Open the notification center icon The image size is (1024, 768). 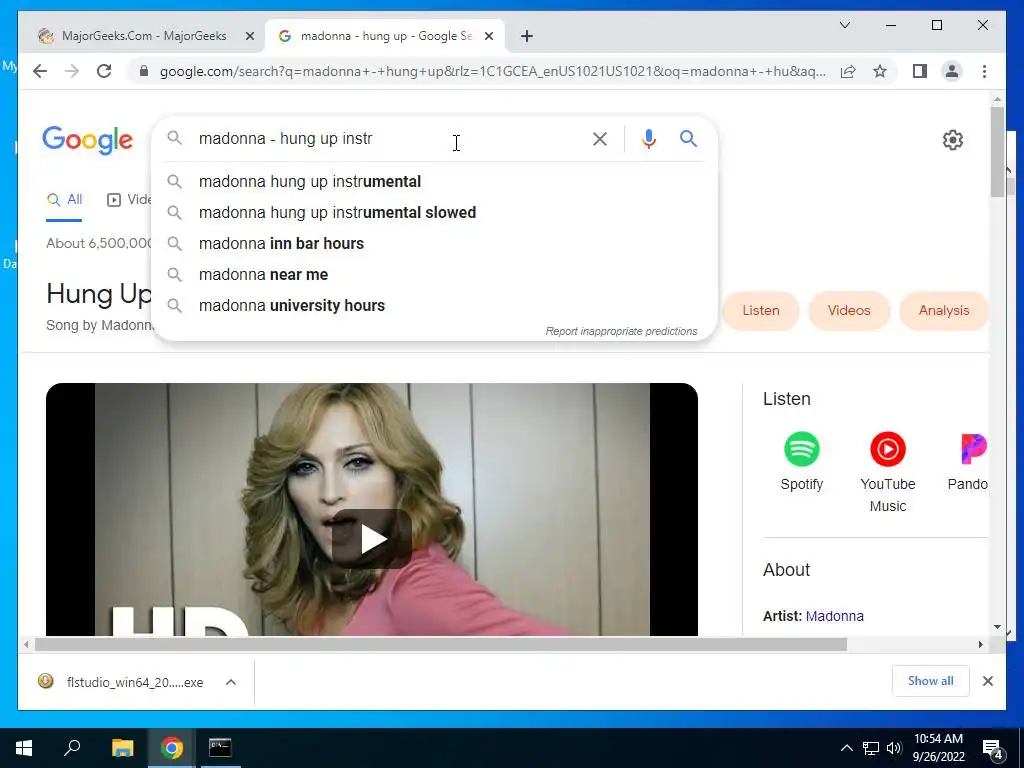tap(993, 749)
